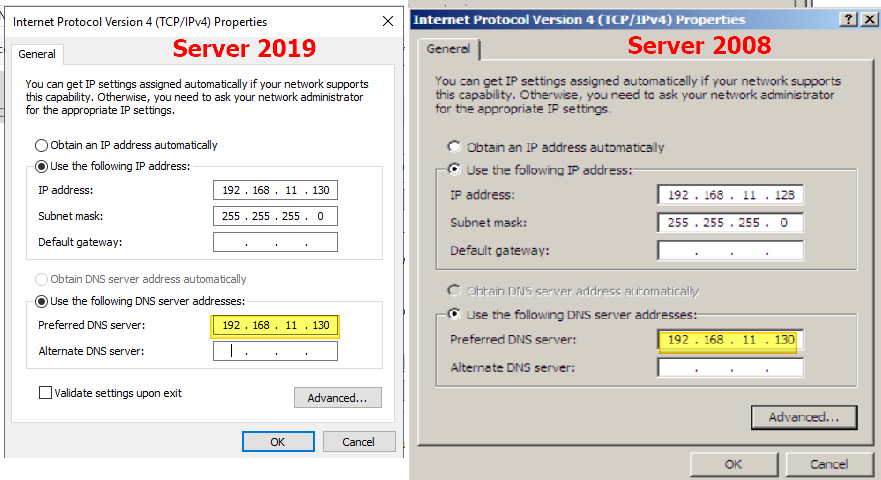Image resolution: width=881 pixels, height=480 pixels.
Task: Cancel the Server 2019 dialog
Action: point(359,442)
